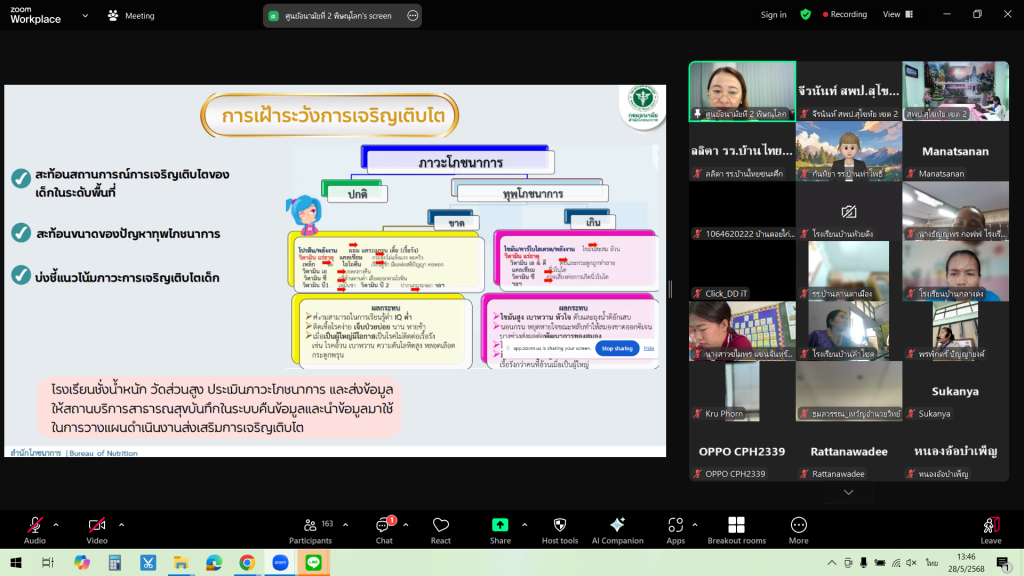Show hidden system tray icons

pos(831,562)
